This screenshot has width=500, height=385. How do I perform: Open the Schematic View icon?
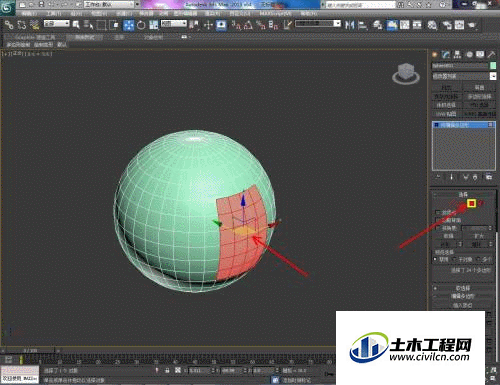point(417,25)
